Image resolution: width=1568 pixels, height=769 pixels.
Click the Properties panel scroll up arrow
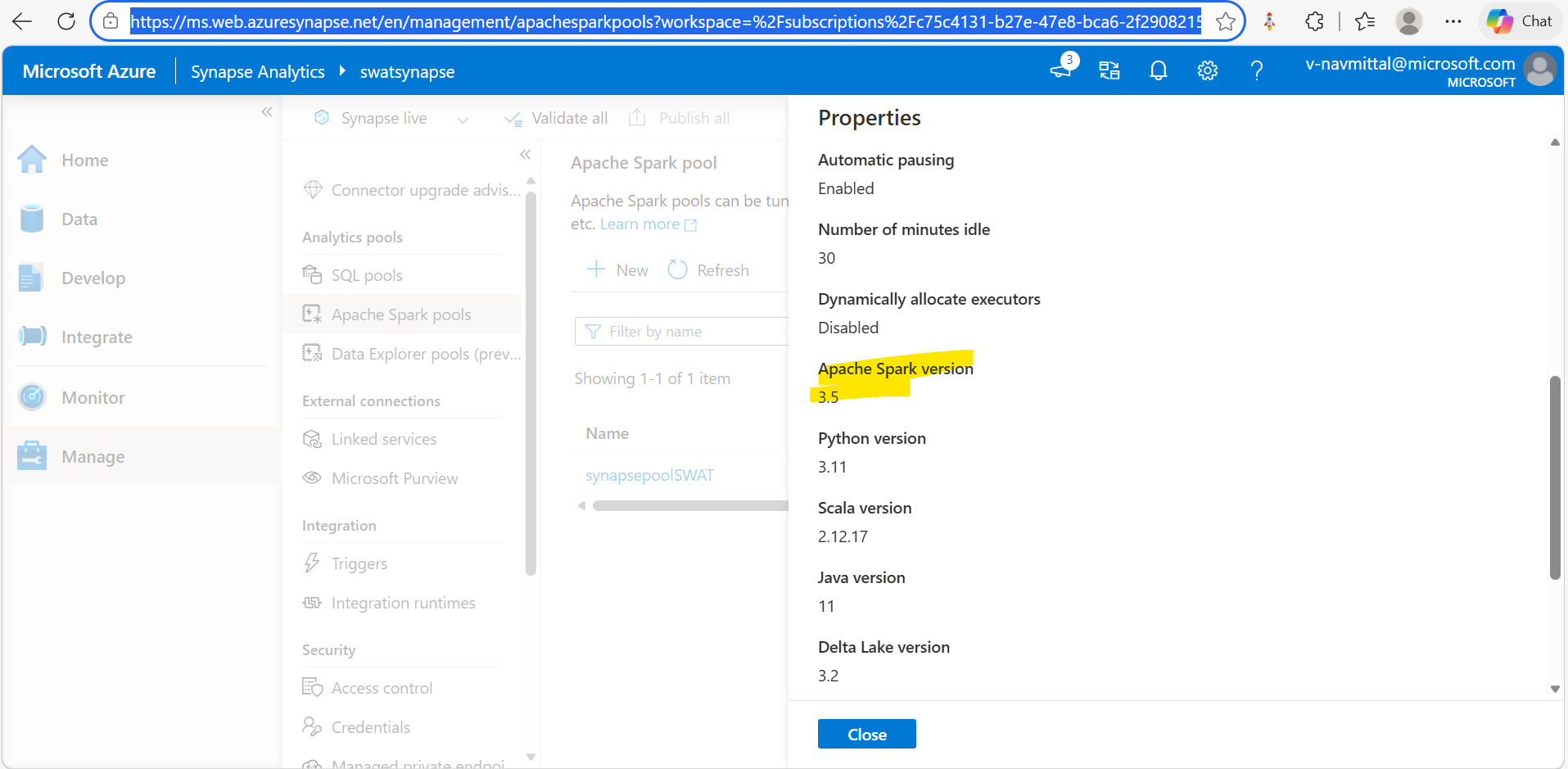pos(1555,142)
